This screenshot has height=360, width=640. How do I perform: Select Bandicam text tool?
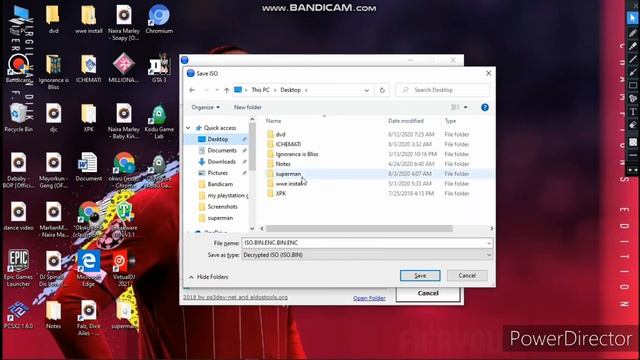(x=633, y=112)
